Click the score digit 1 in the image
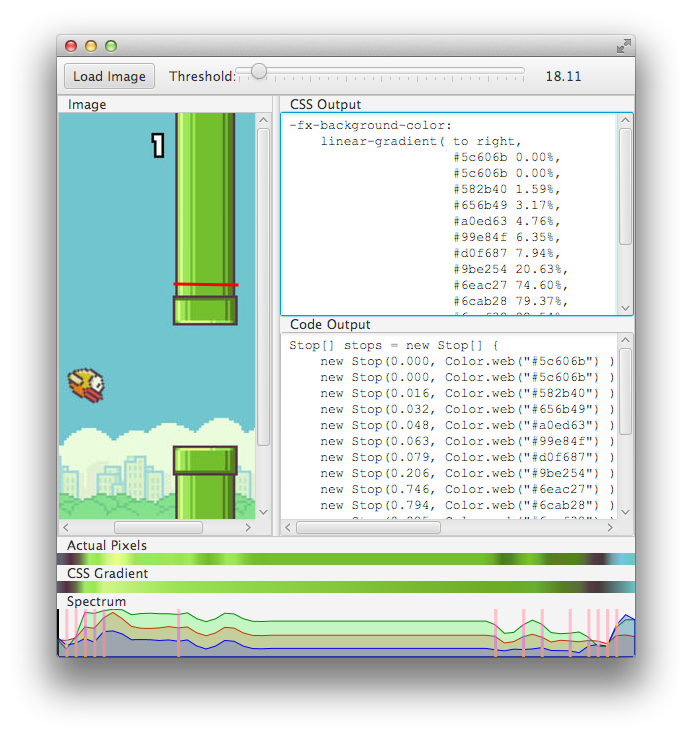Image resolution: width=692 pixels, height=736 pixels. 158,146
